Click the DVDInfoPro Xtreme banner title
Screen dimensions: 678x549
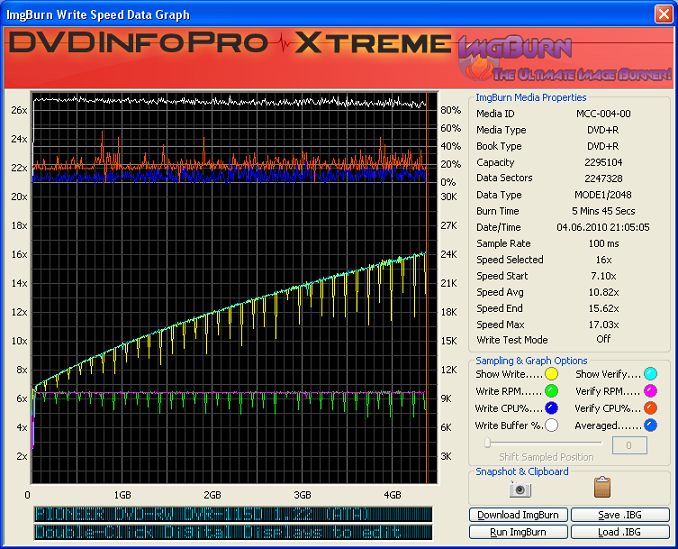[x=229, y=43]
